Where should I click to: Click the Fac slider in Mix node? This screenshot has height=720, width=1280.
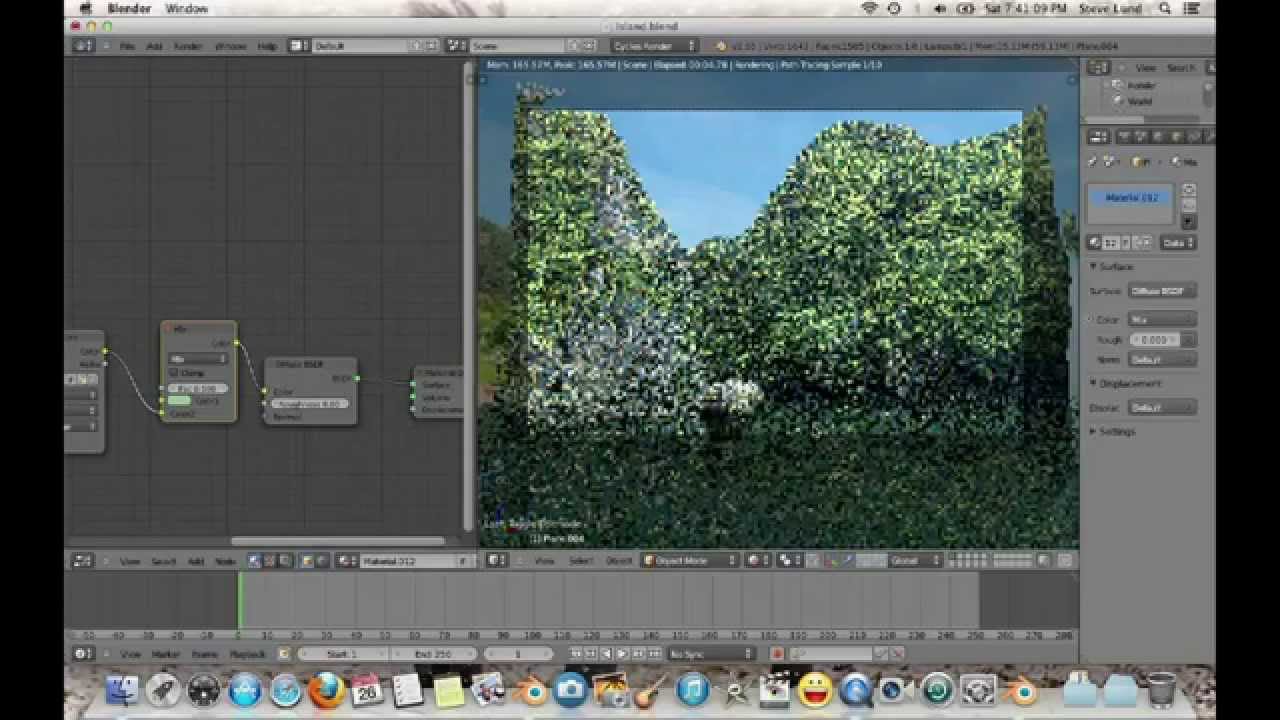[198, 388]
